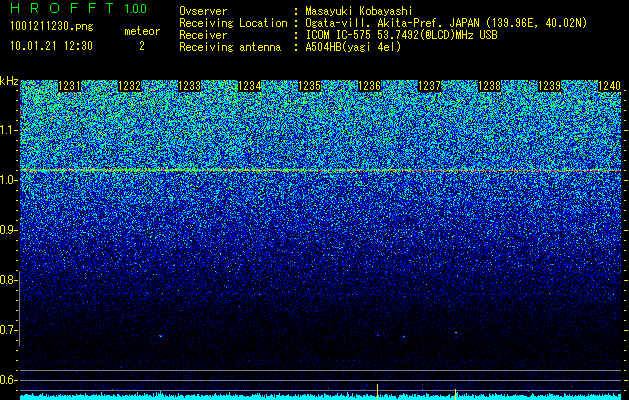Click the time marker "1238"
This screenshot has height=400, width=629.
[490, 86]
